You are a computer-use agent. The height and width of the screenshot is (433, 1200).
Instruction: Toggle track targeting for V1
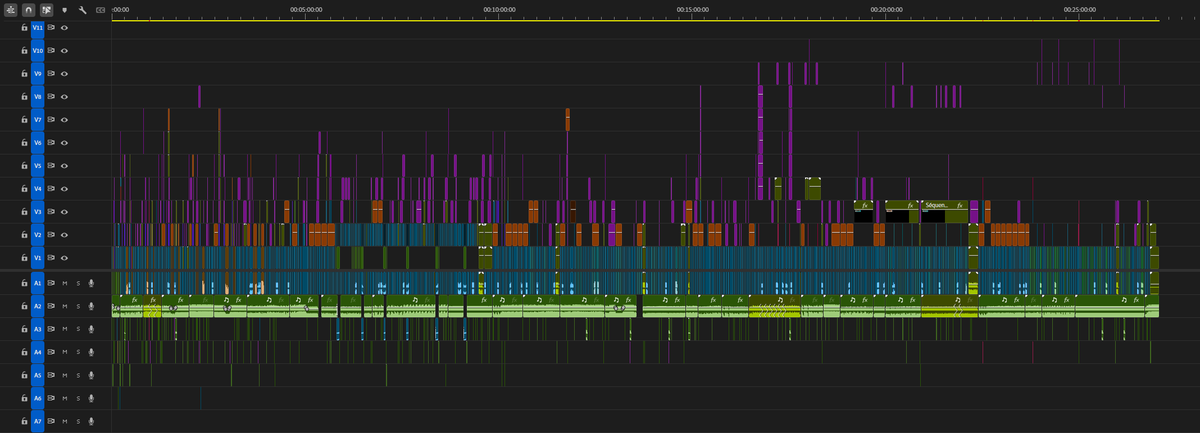38,257
